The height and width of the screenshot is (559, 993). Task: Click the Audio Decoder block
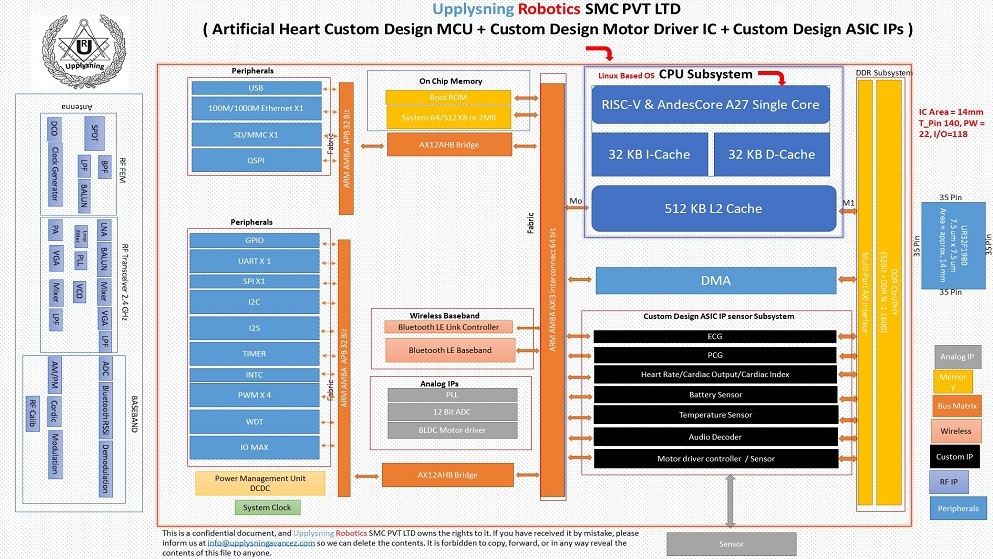click(715, 437)
